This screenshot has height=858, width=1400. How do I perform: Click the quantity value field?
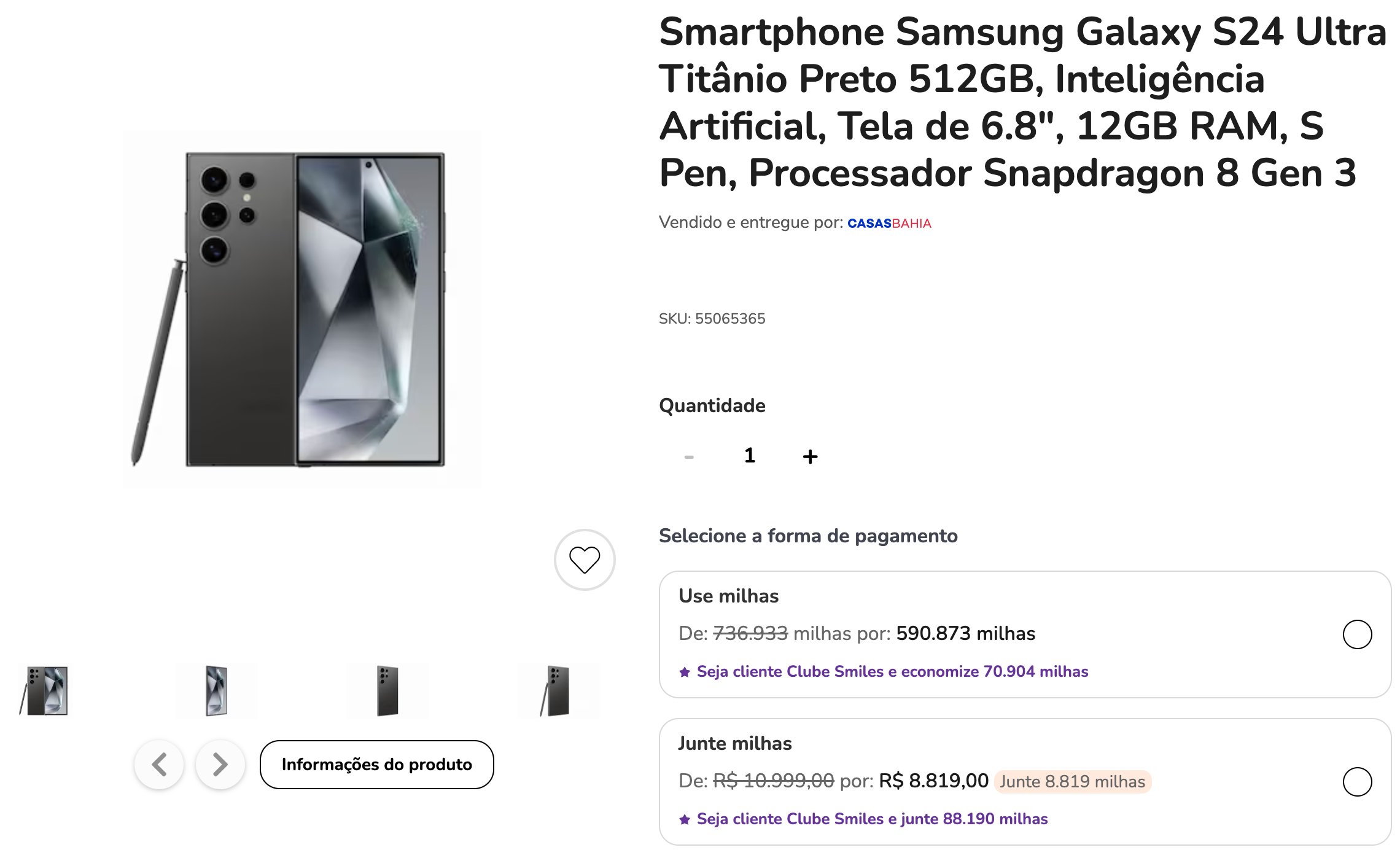pos(749,456)
